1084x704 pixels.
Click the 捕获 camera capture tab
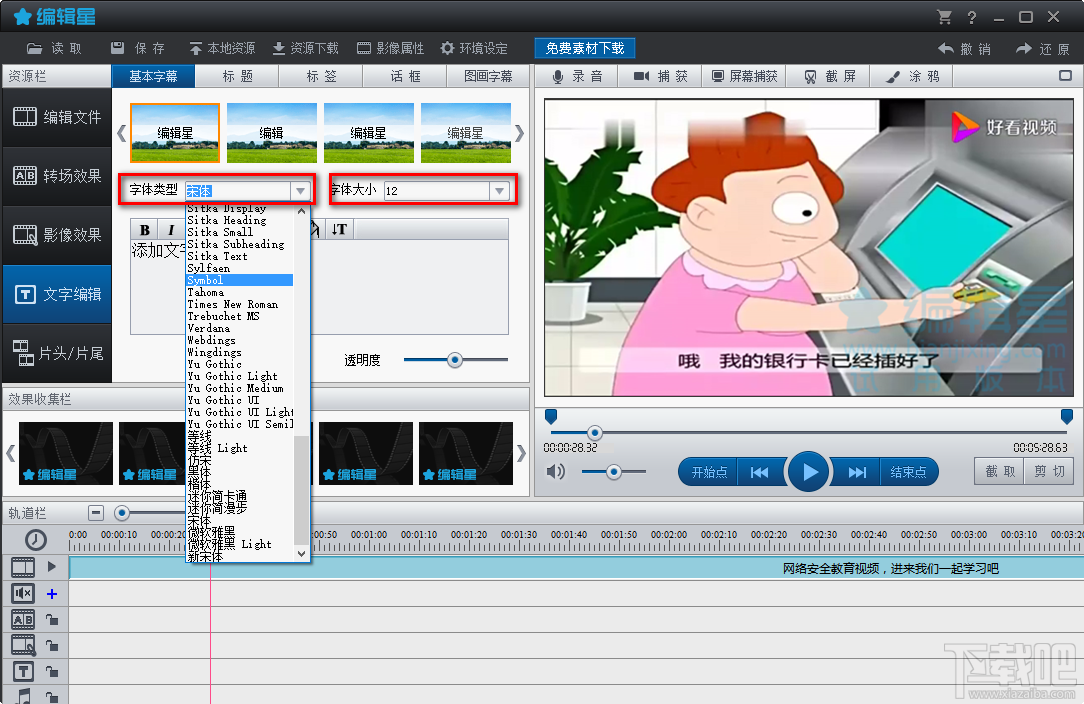coord(661,76)
